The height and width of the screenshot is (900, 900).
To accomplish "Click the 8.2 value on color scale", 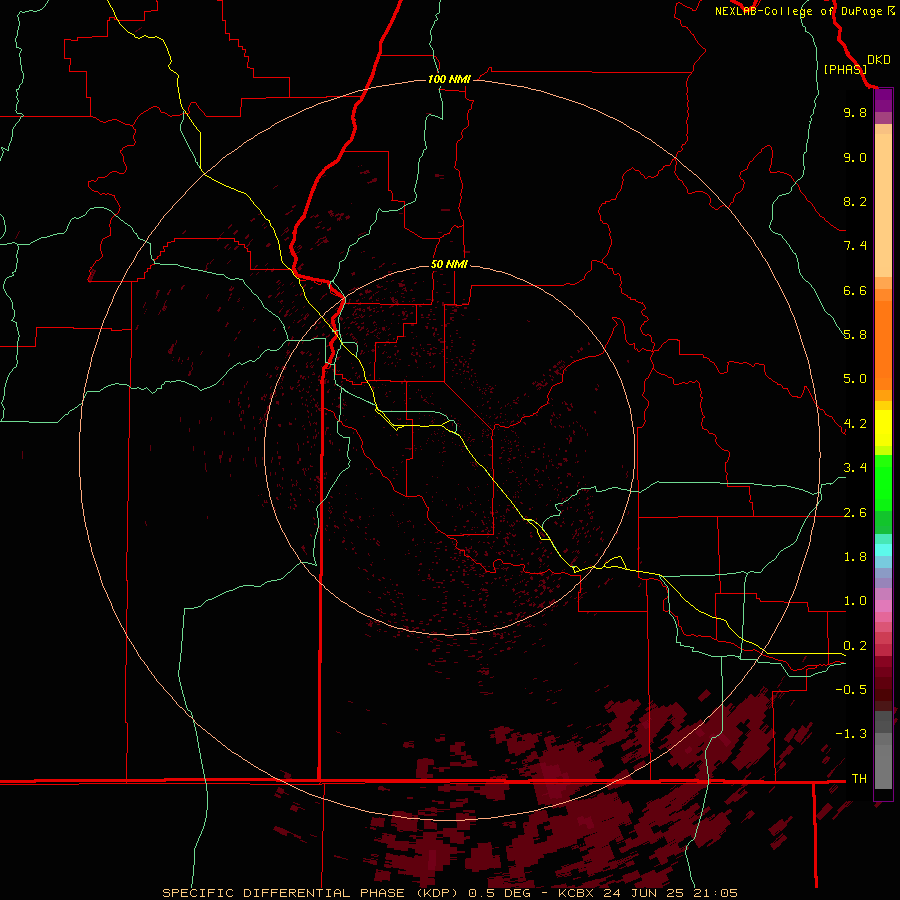I will coord(855,201).
